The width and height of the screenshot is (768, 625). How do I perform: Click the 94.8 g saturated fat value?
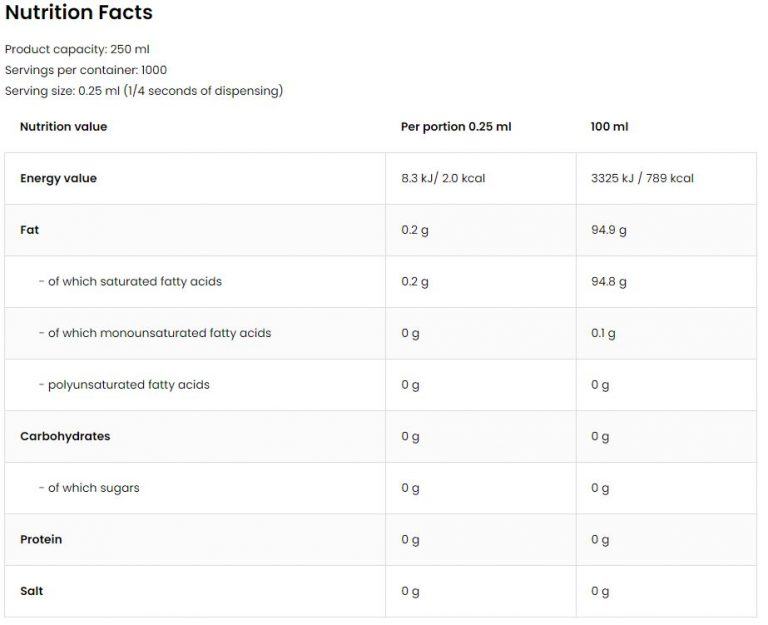pos(609,282)
